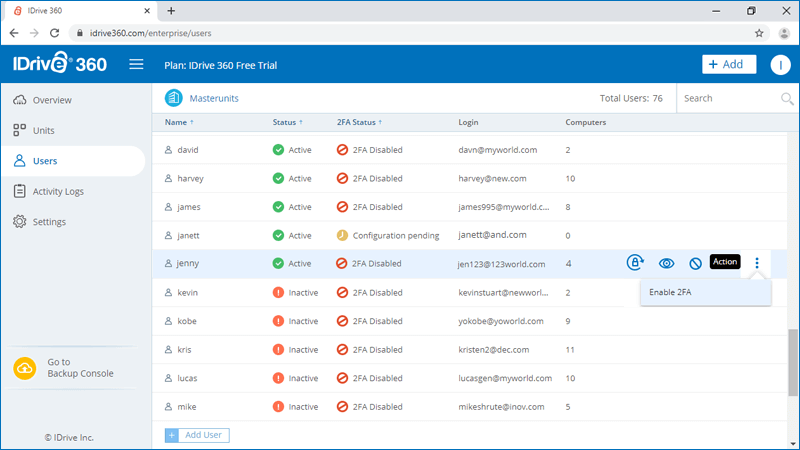Go back in browser history

[x=14, y=33]
